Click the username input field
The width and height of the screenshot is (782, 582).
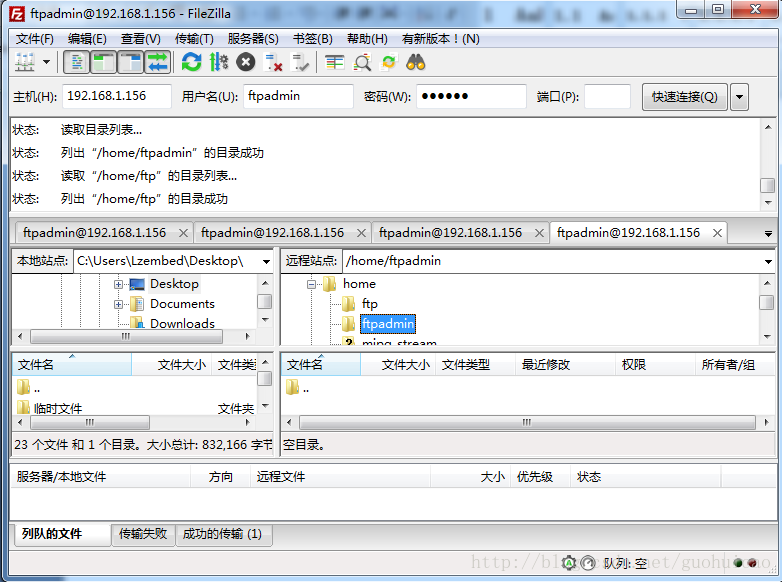pos(298,96)
